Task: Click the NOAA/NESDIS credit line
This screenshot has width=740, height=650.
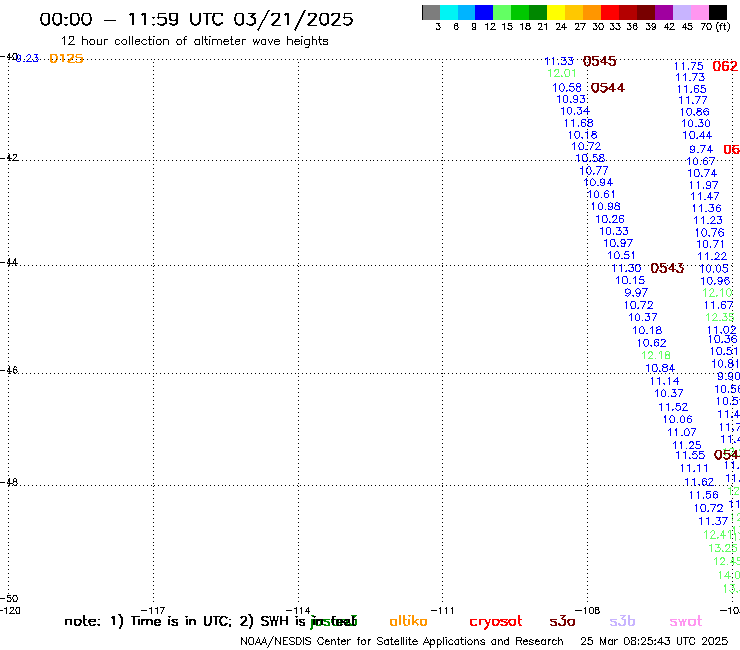Action: pyautogui.click(x=402, y=642)
